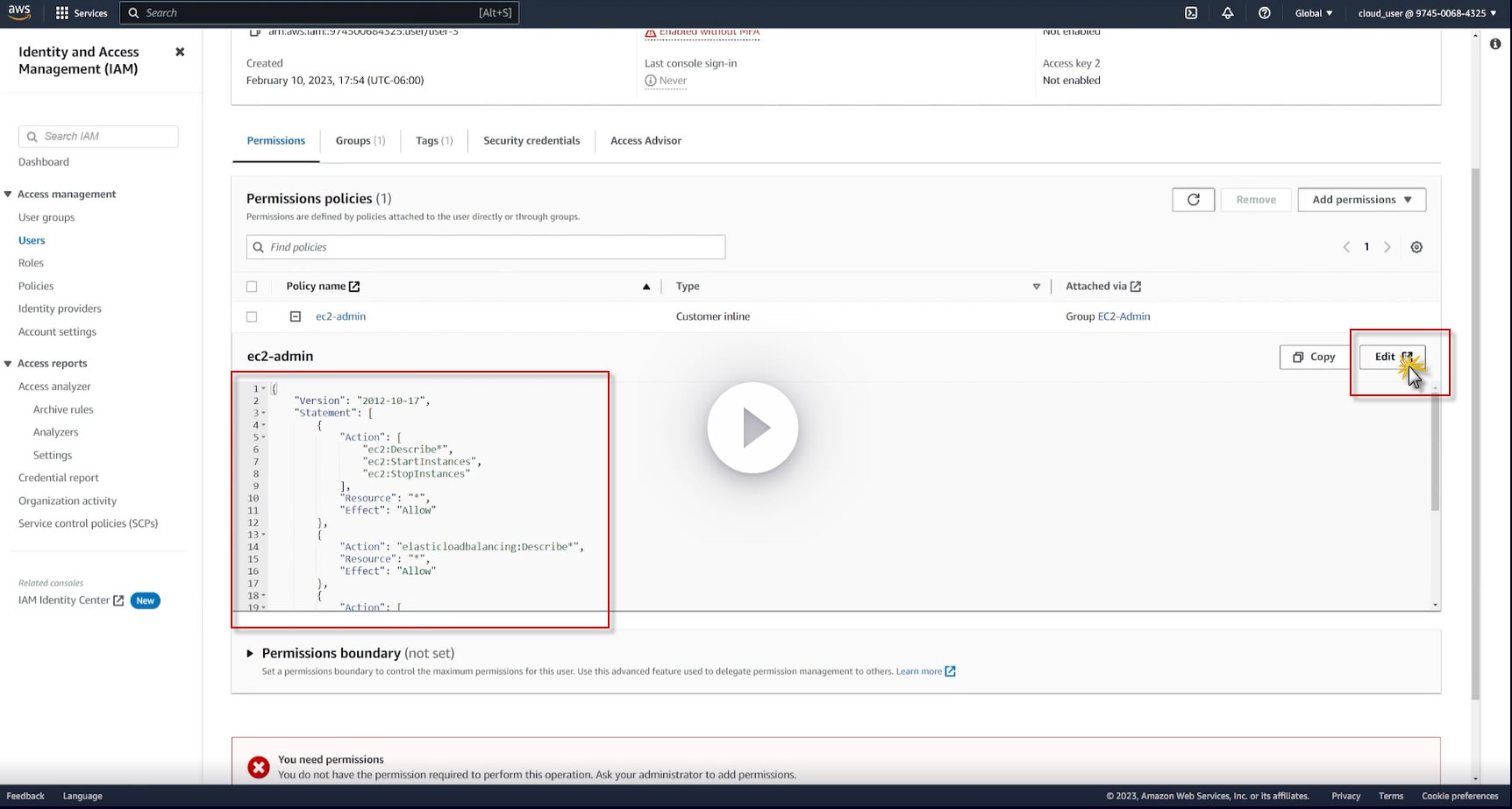
Task: Open Credential report in the sidebar
Action: 59,478
